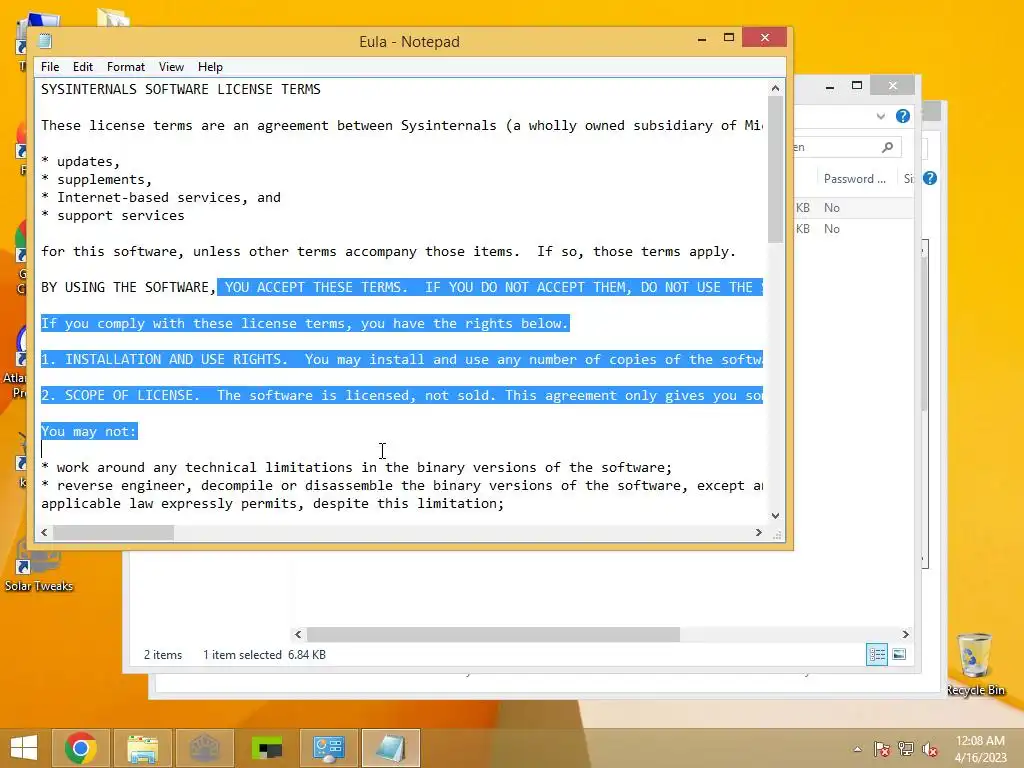Open the Edit menu in Notepad
Viewport: 1024px width, 768px height.
(x=82, y=67)
